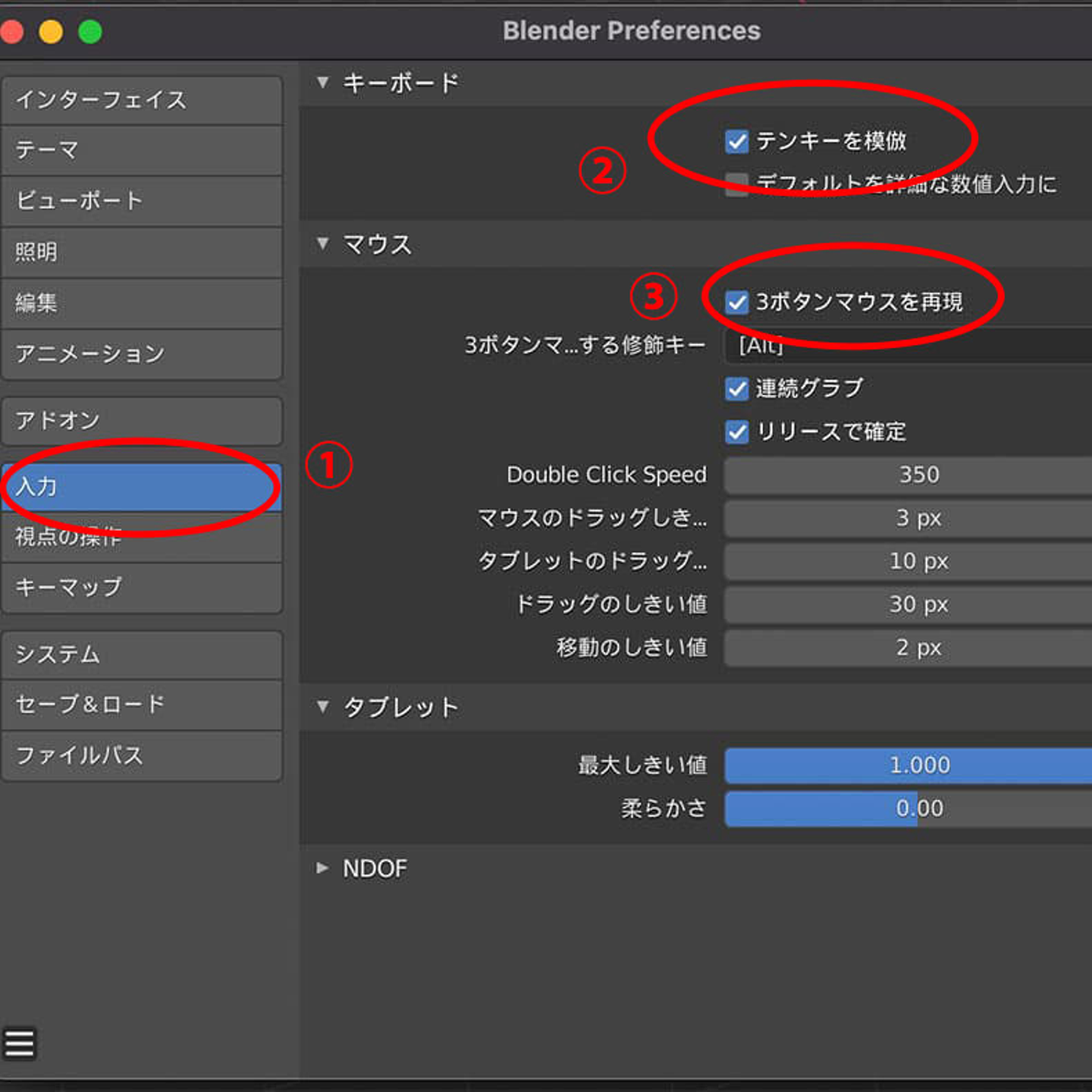Click the 柔らかさ label

pyautogui.click(x=664, y=808)
